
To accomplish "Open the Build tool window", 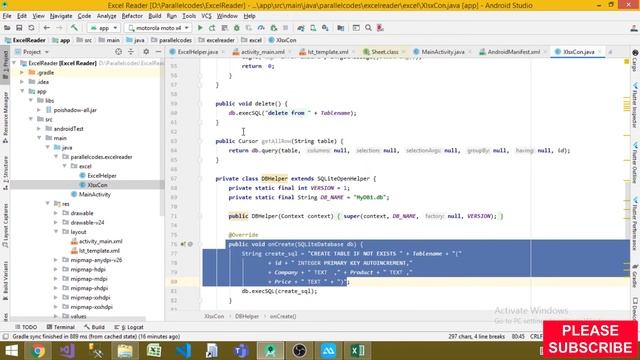I will [x=95, y=327].
